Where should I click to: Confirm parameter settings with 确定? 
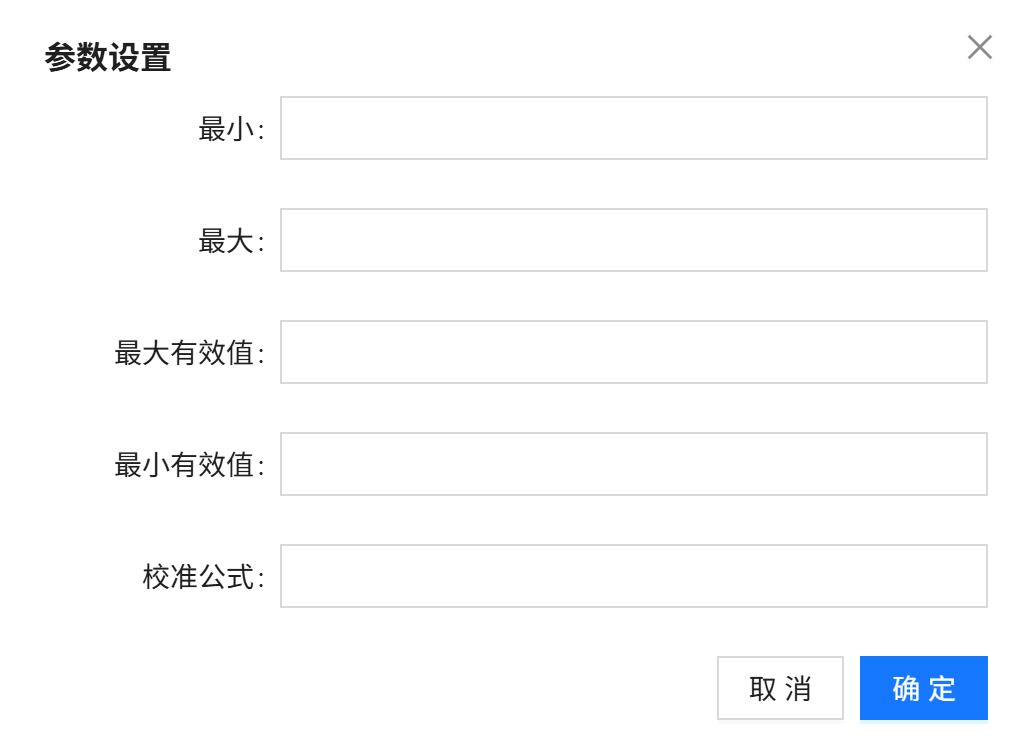coord(922,687)
